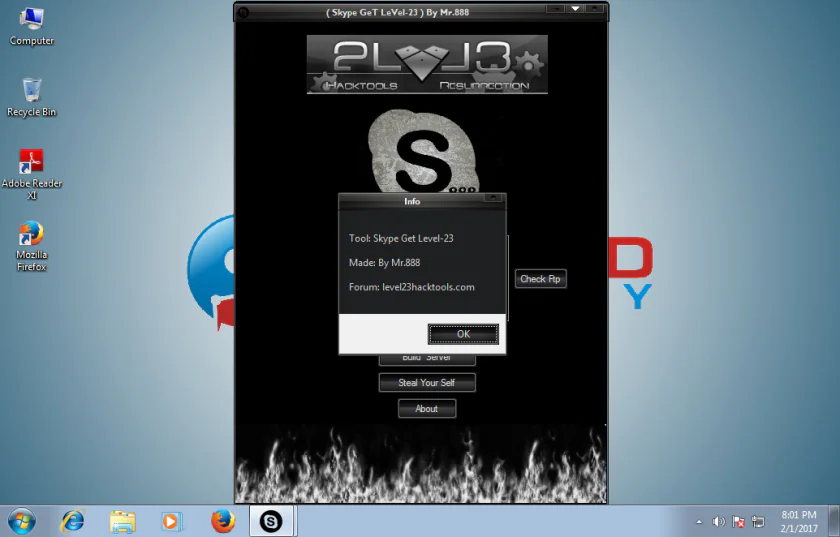Screen dimensions: 840x537
Task: Click the 'Tool: Skype Get Level-23' text
Action: (401, 238)
